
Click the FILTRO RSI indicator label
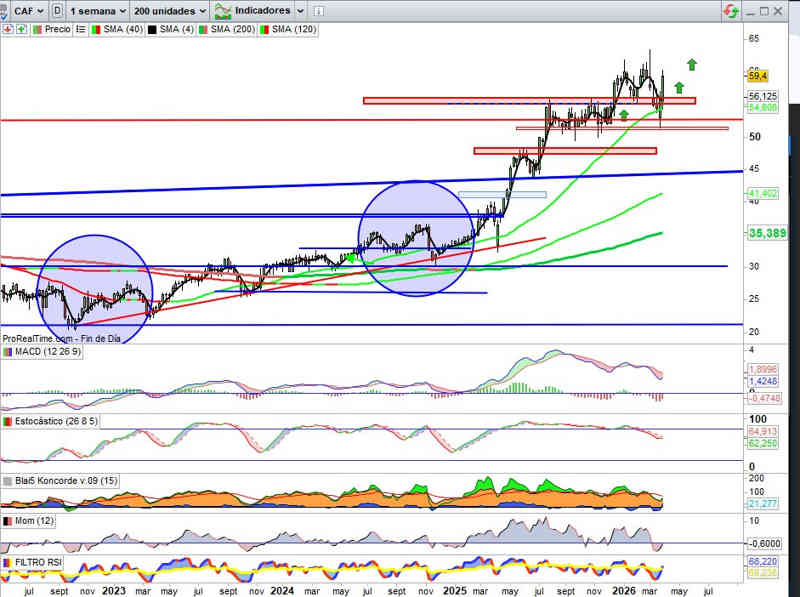41,565
